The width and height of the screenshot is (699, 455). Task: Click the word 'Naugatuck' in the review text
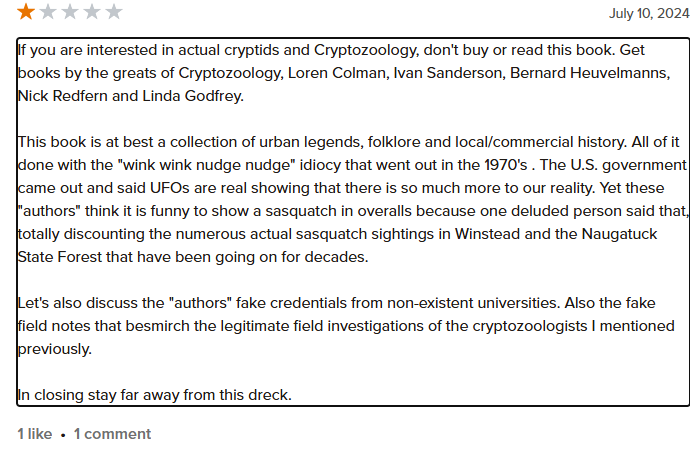(619, 234)
